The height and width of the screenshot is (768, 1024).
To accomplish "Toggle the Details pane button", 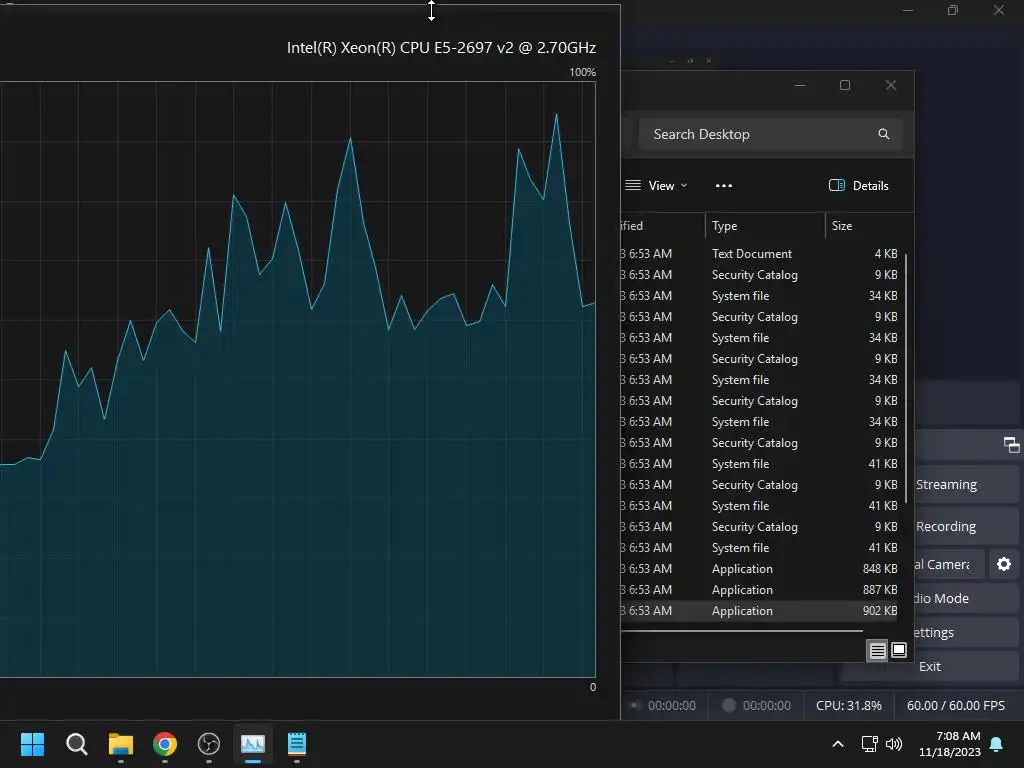I will coord(859,186).
